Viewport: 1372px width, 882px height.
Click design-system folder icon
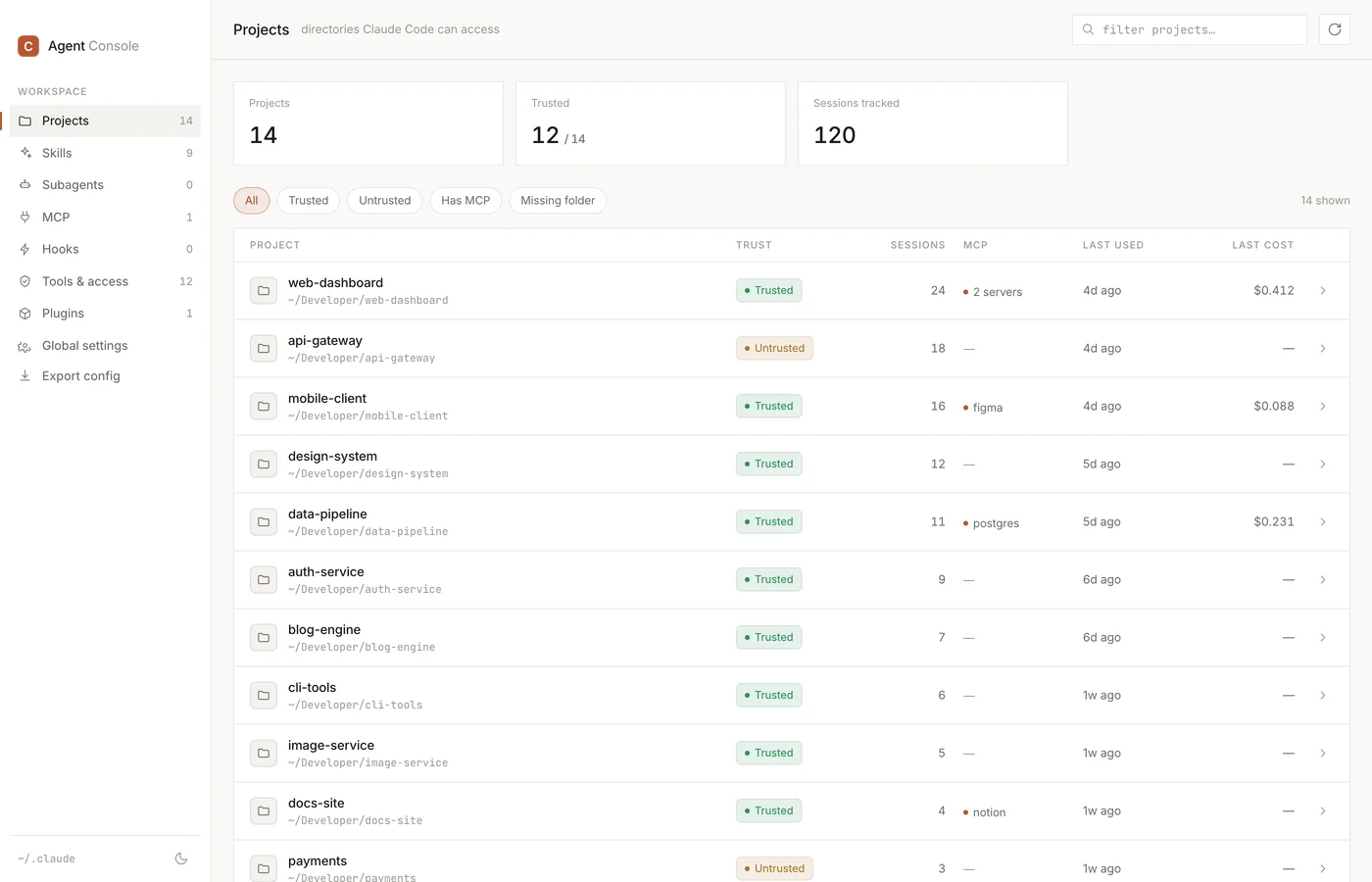tap(264, 465)
